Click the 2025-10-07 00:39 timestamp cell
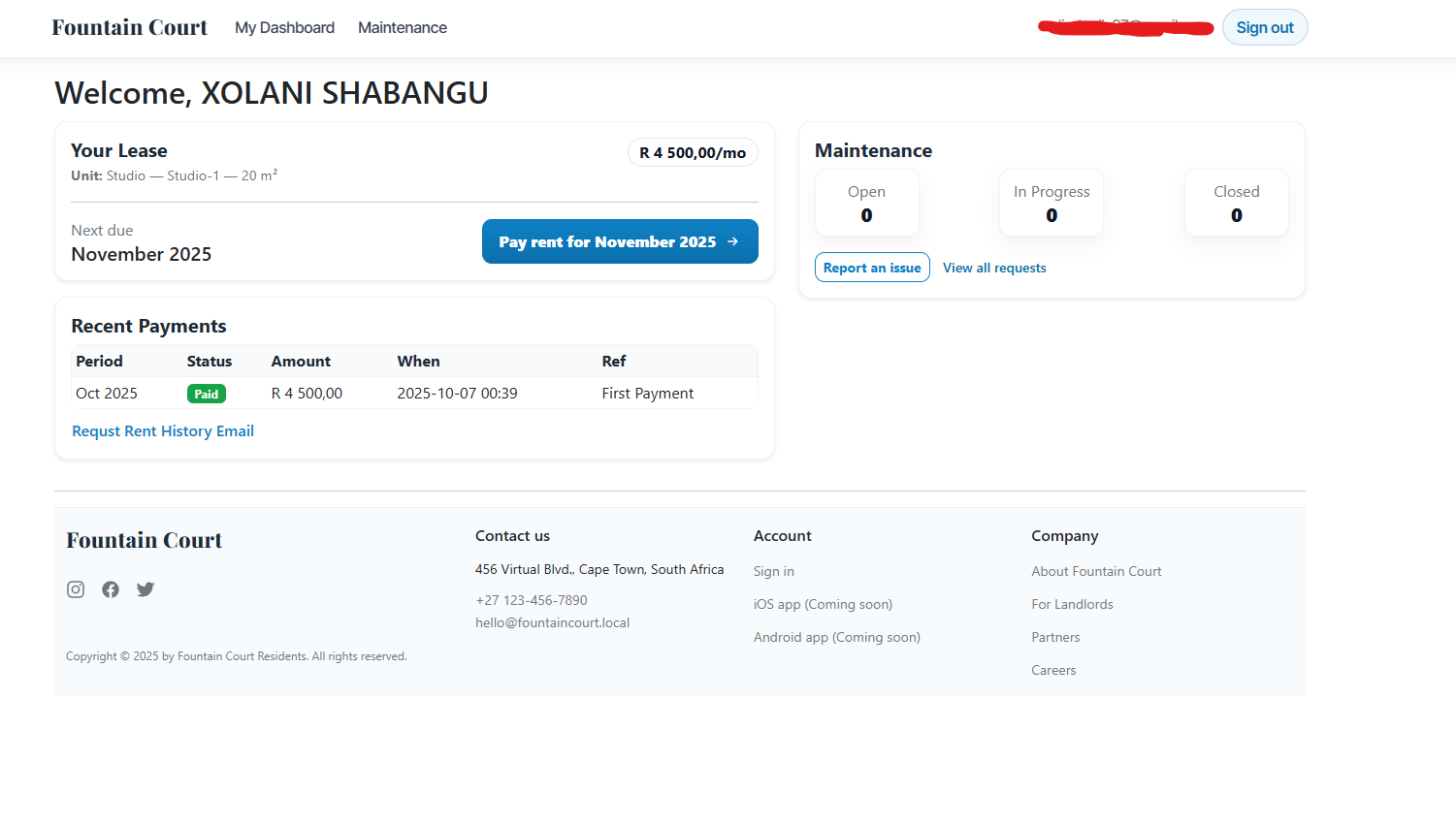1456x826 pixels. (457, 394)
